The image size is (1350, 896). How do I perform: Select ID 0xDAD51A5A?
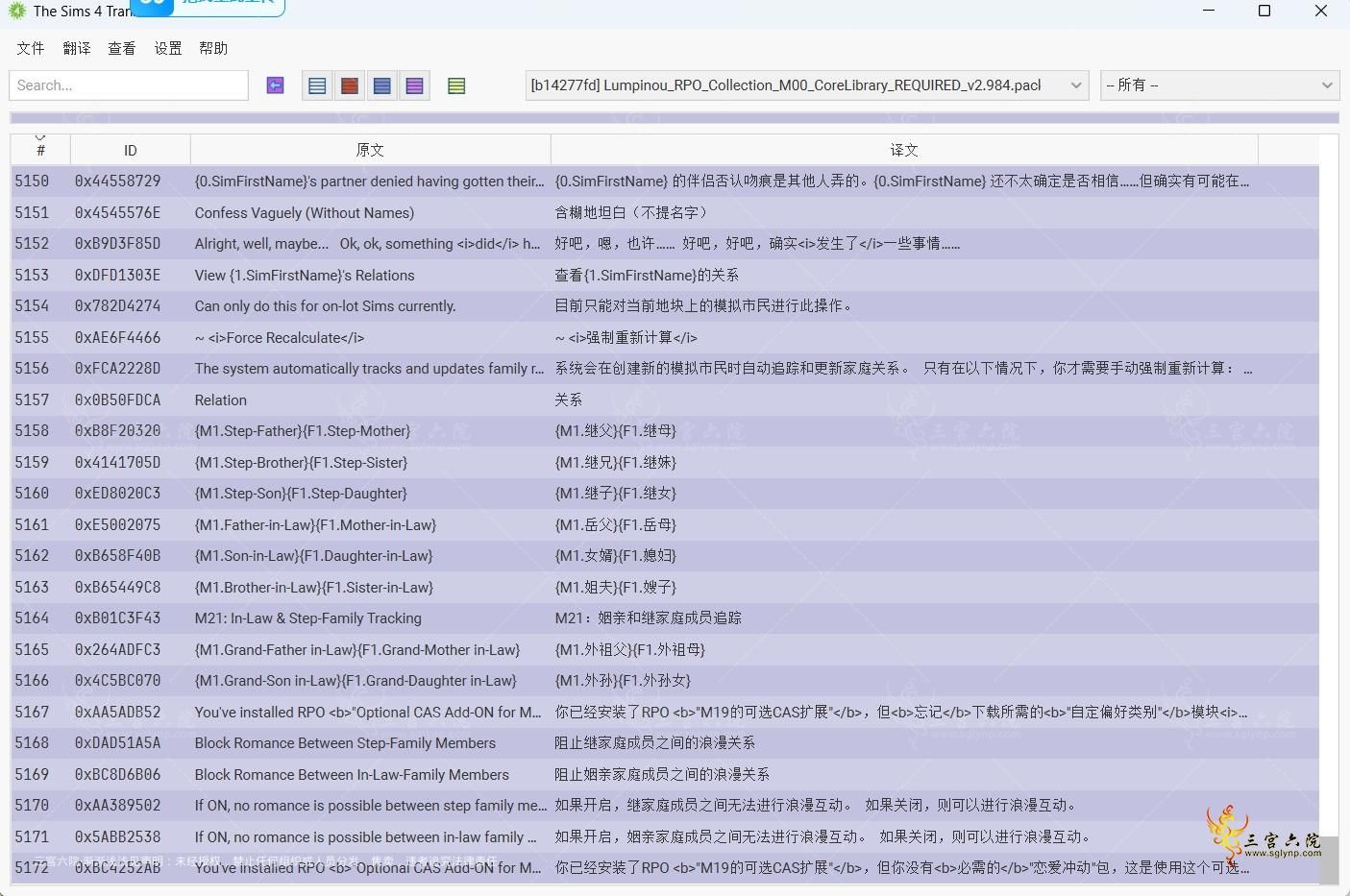(118, 743)
